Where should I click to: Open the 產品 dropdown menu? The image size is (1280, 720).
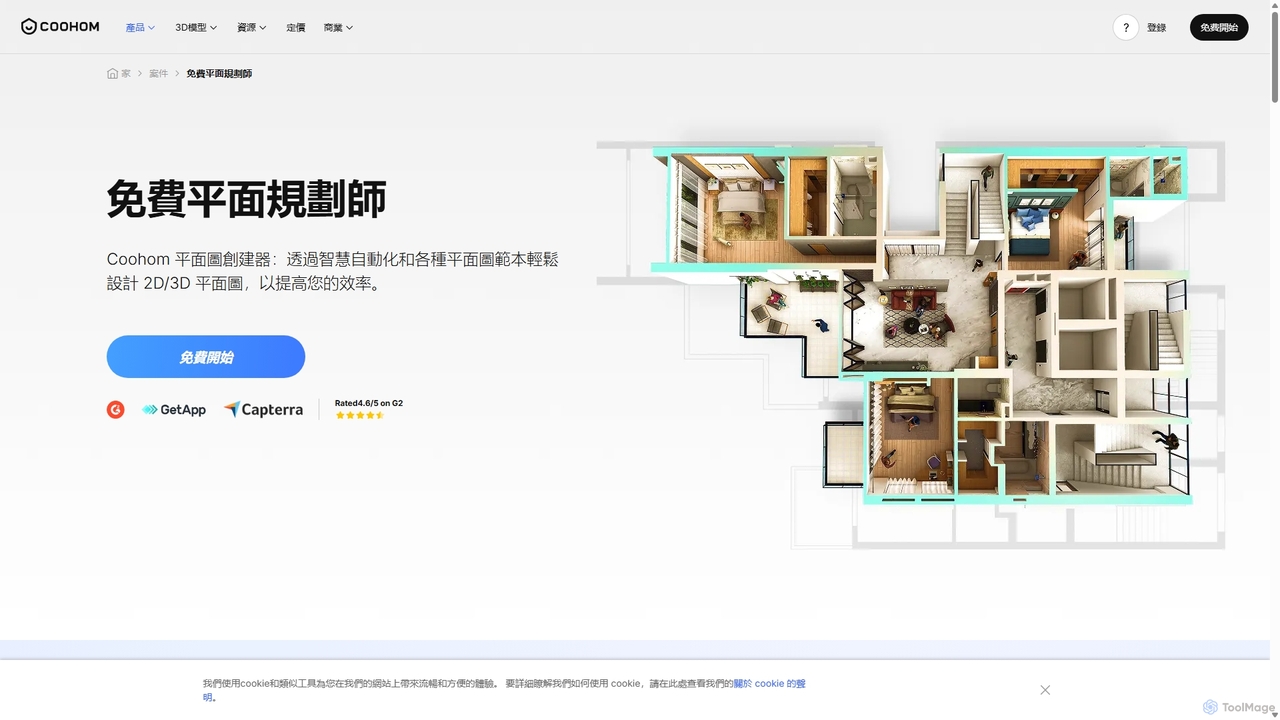140,28
